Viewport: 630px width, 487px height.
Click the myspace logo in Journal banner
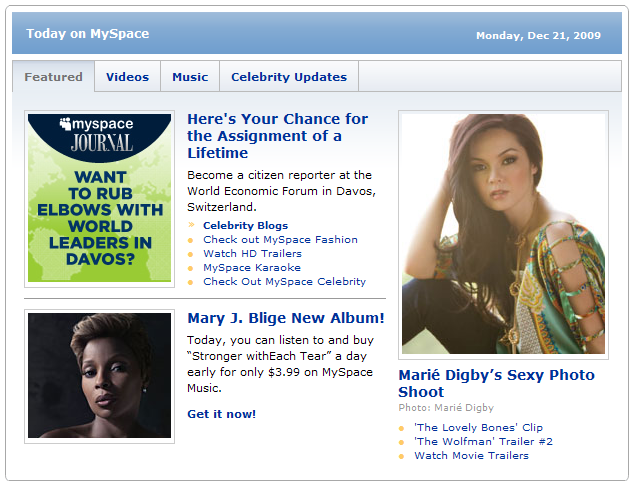point(100,125)
